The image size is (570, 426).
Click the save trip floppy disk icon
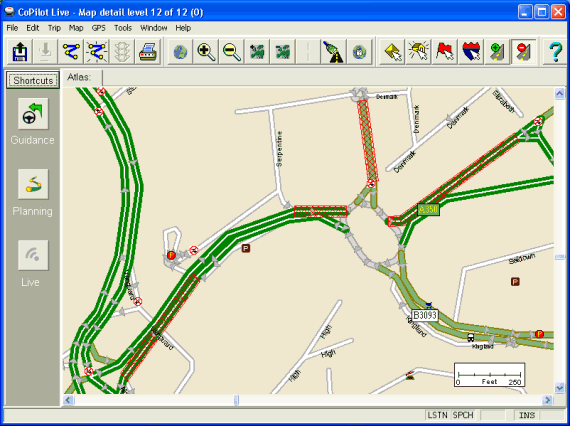[20, 52]
